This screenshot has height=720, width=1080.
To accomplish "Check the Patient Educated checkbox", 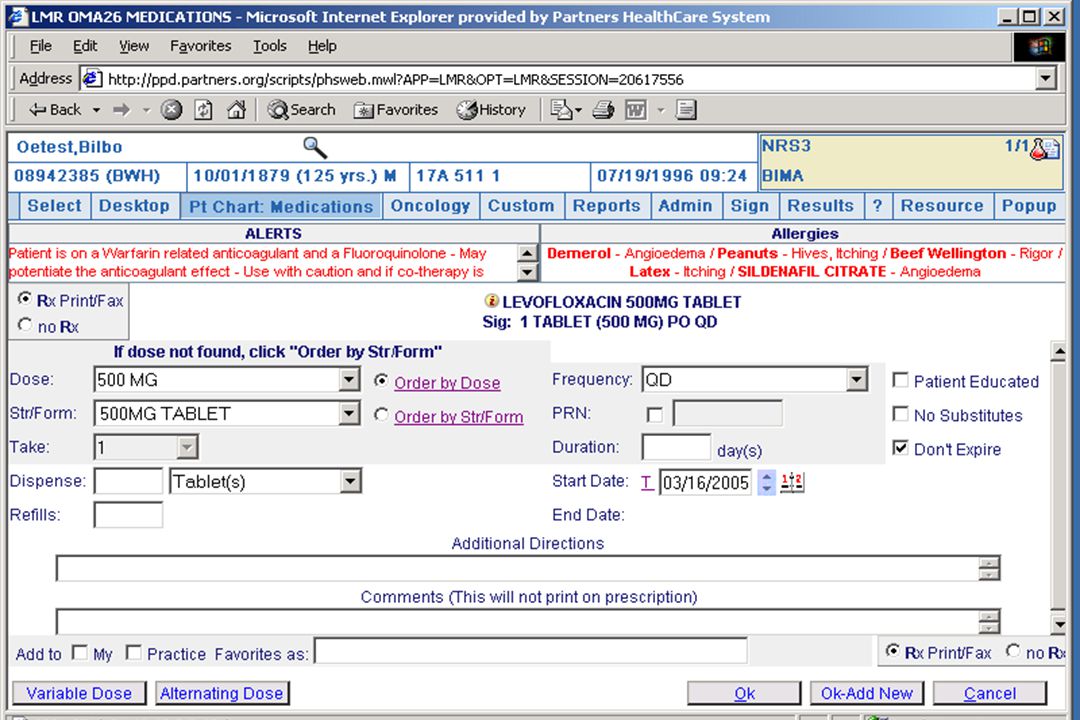I will click(x=900, y=380).
